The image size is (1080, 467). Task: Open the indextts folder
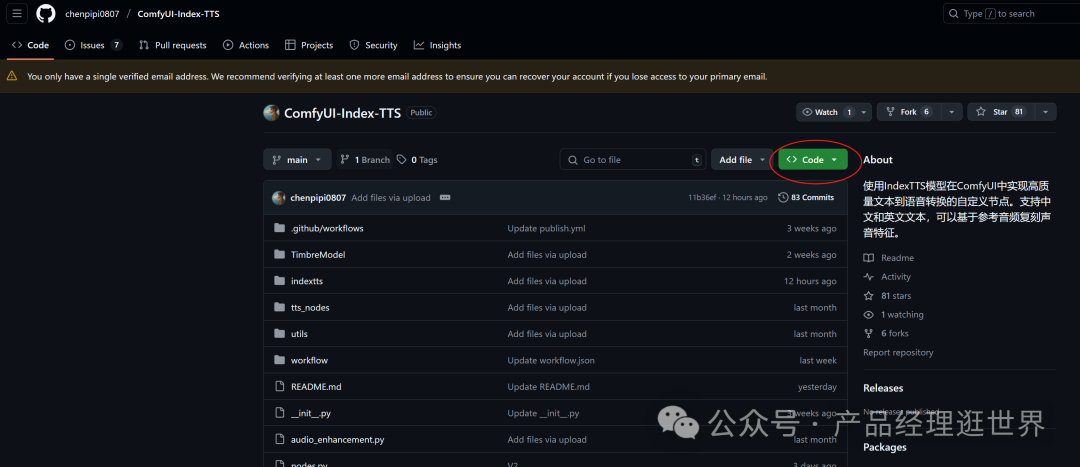pyautogui.click(x=307, y=281)
